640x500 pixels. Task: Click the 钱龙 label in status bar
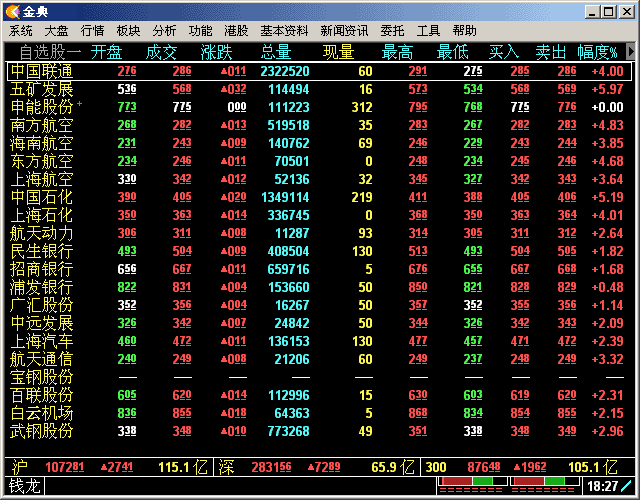click(25, 486)
